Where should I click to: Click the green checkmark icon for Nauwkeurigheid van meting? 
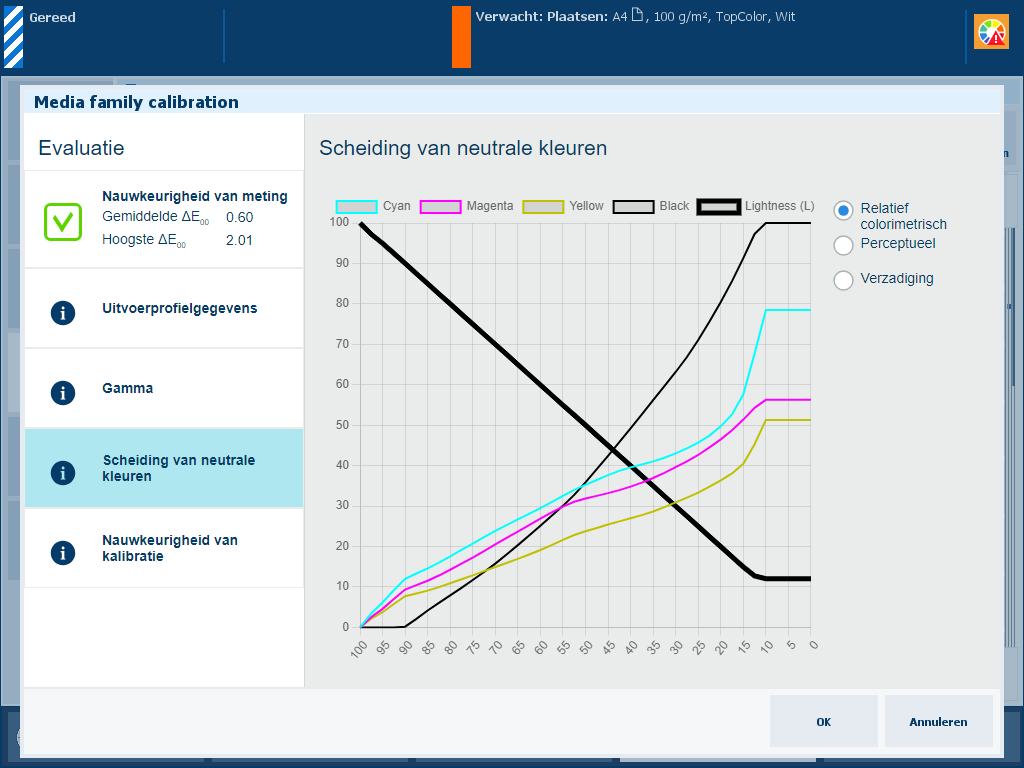click(x=63, y=222)
